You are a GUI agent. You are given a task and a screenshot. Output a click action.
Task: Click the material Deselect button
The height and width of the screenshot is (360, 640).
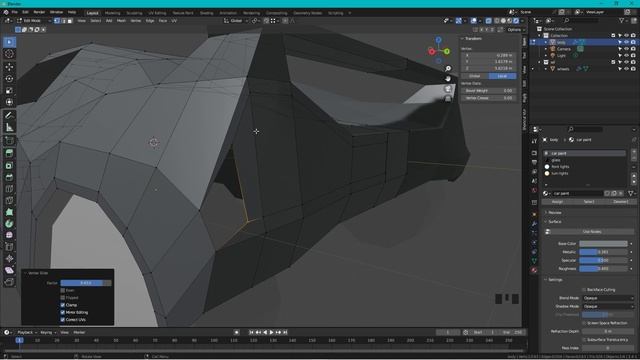620,202
